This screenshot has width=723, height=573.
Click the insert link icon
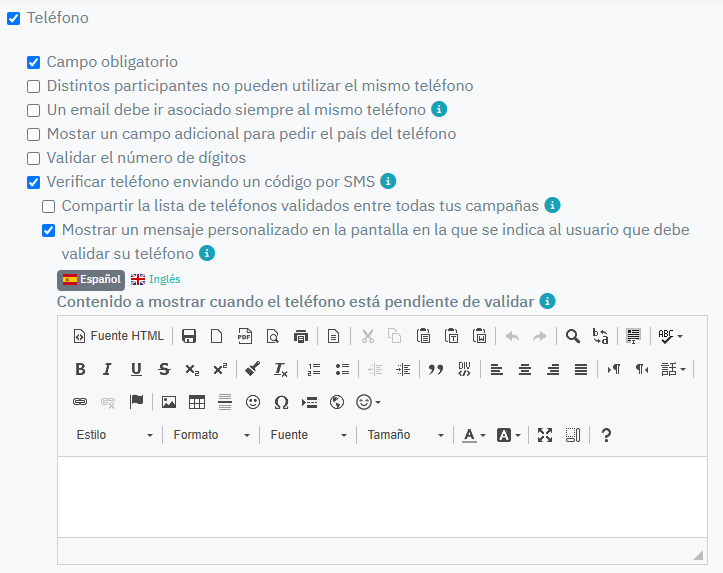coord(80,402)
